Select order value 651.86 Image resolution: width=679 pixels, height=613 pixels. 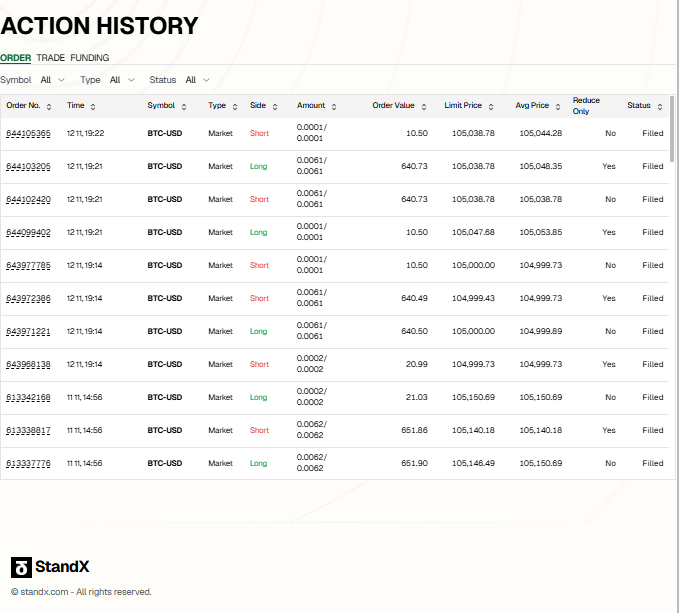[x=414, y=430]
